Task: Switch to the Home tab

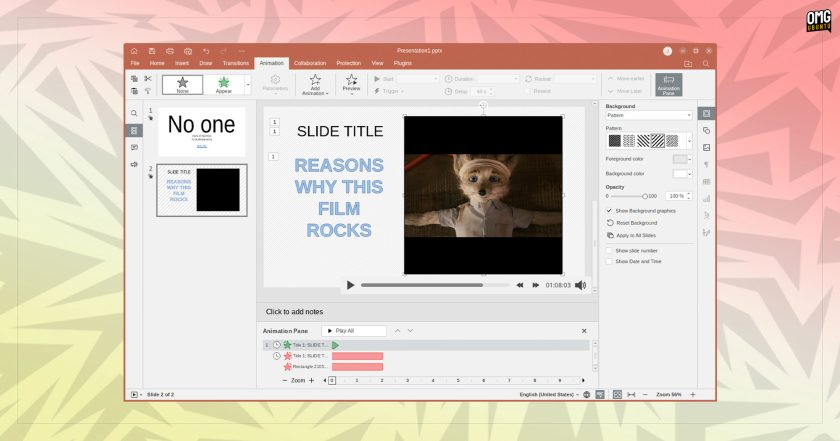Action: point(157,63)
